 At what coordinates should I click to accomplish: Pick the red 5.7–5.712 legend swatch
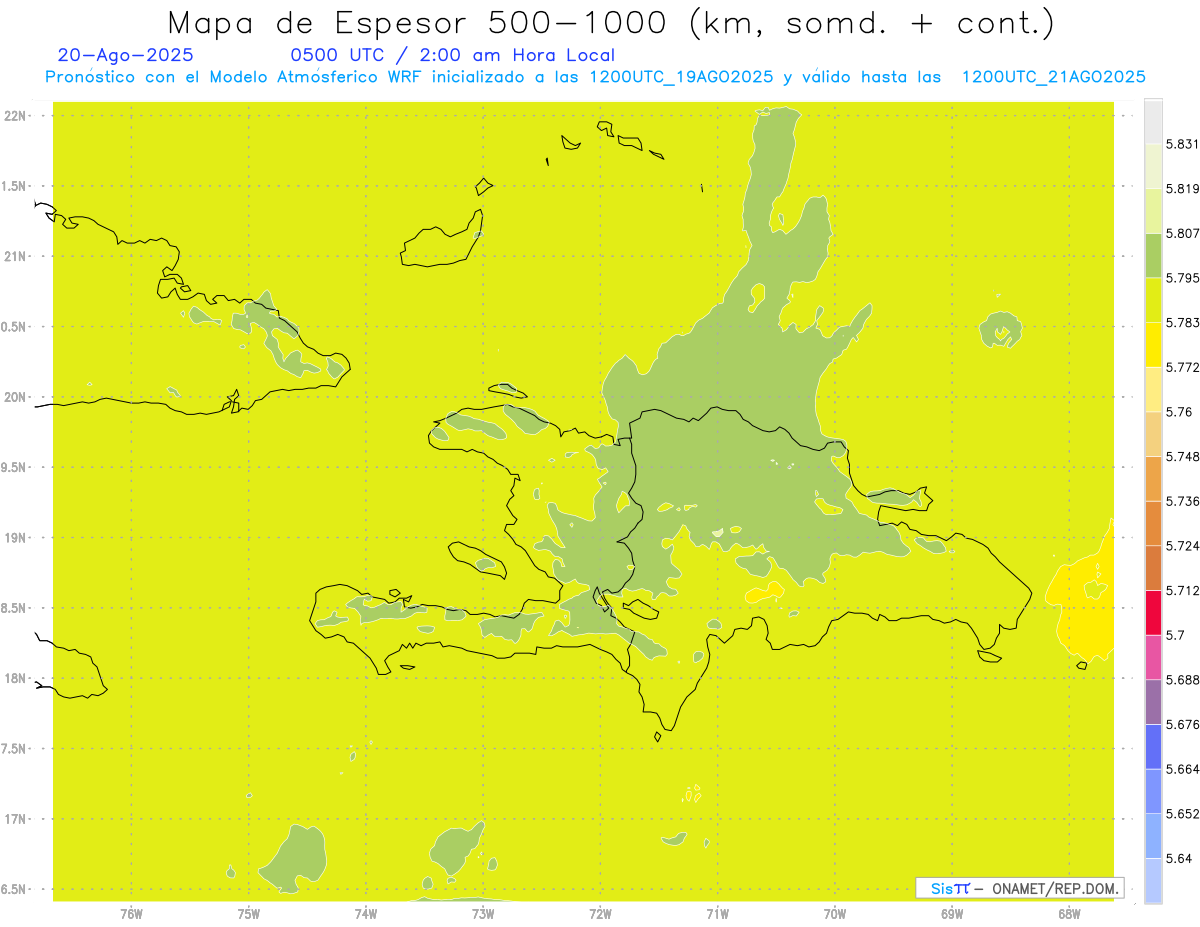pos(1153,612)
